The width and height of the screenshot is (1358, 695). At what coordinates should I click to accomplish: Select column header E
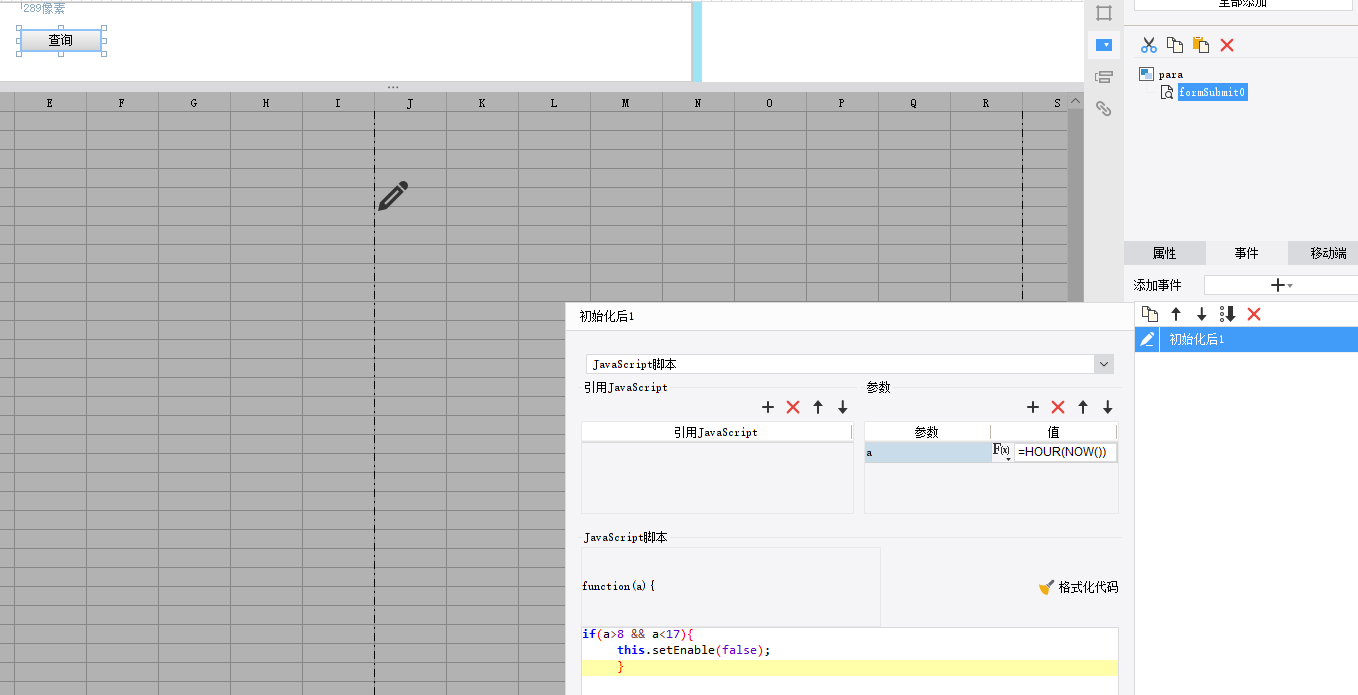(x=50, y=102)
